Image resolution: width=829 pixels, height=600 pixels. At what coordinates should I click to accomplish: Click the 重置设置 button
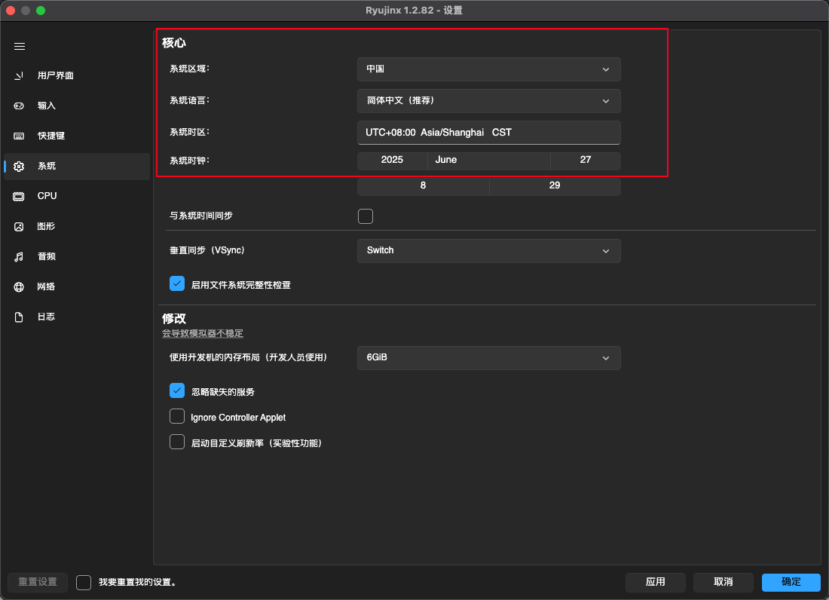coord(38,582)
